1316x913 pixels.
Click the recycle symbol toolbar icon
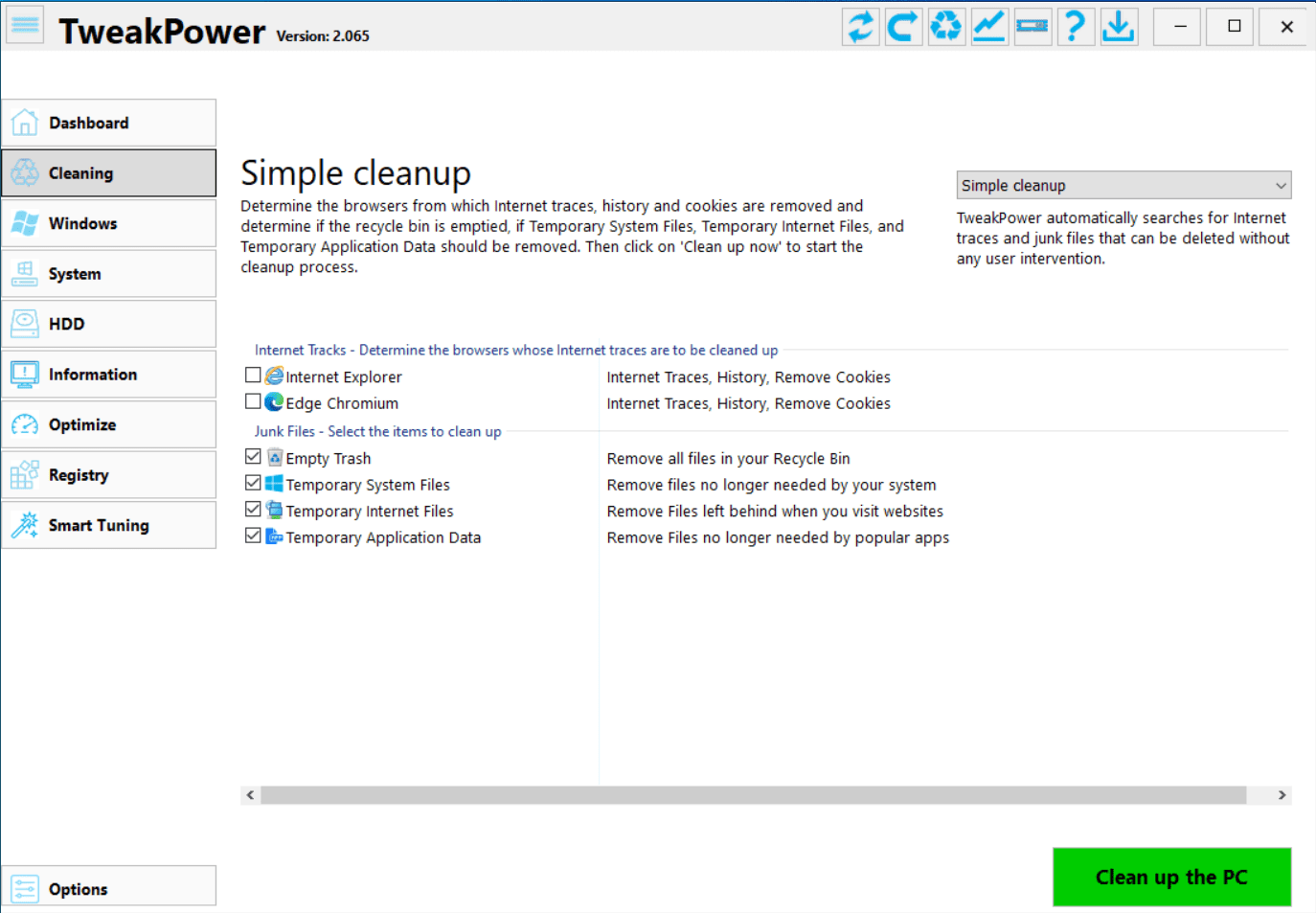(946, 26)
